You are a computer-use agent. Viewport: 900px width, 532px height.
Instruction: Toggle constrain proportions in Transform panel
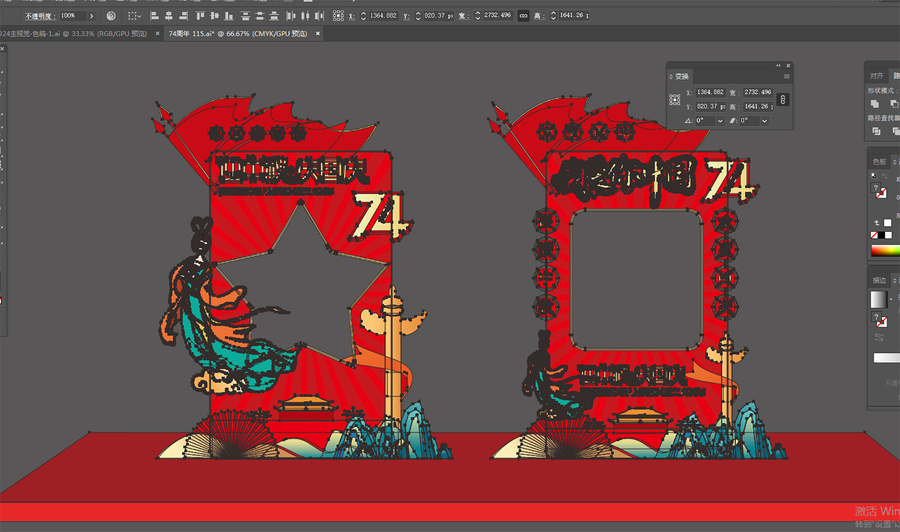pyautogui.click(x=782, y=100)
